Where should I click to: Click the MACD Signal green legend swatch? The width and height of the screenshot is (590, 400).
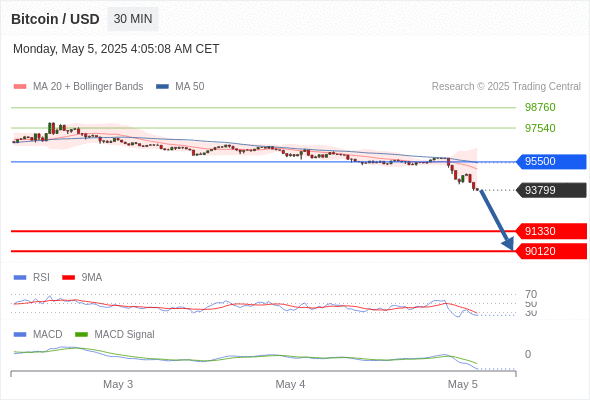[81, 334]
